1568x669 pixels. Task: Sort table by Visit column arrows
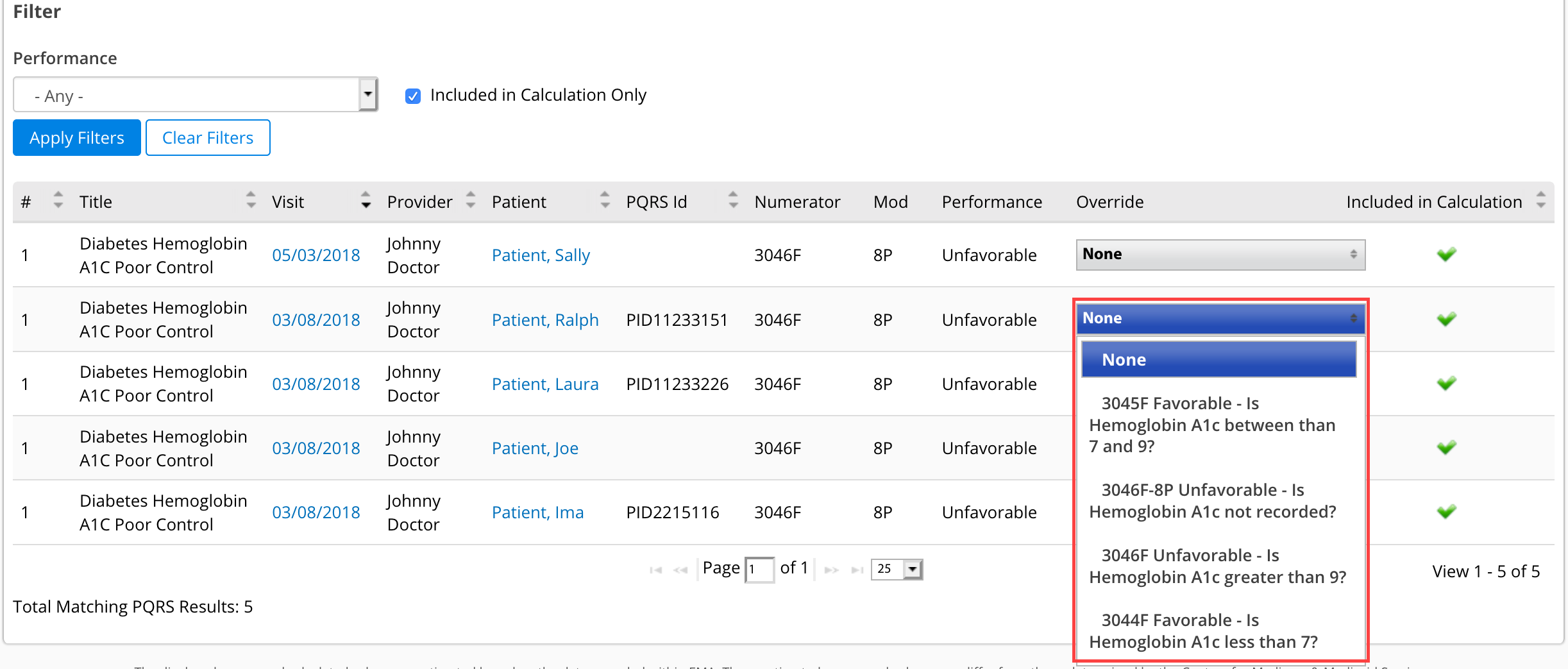click(x=366, y=201)
